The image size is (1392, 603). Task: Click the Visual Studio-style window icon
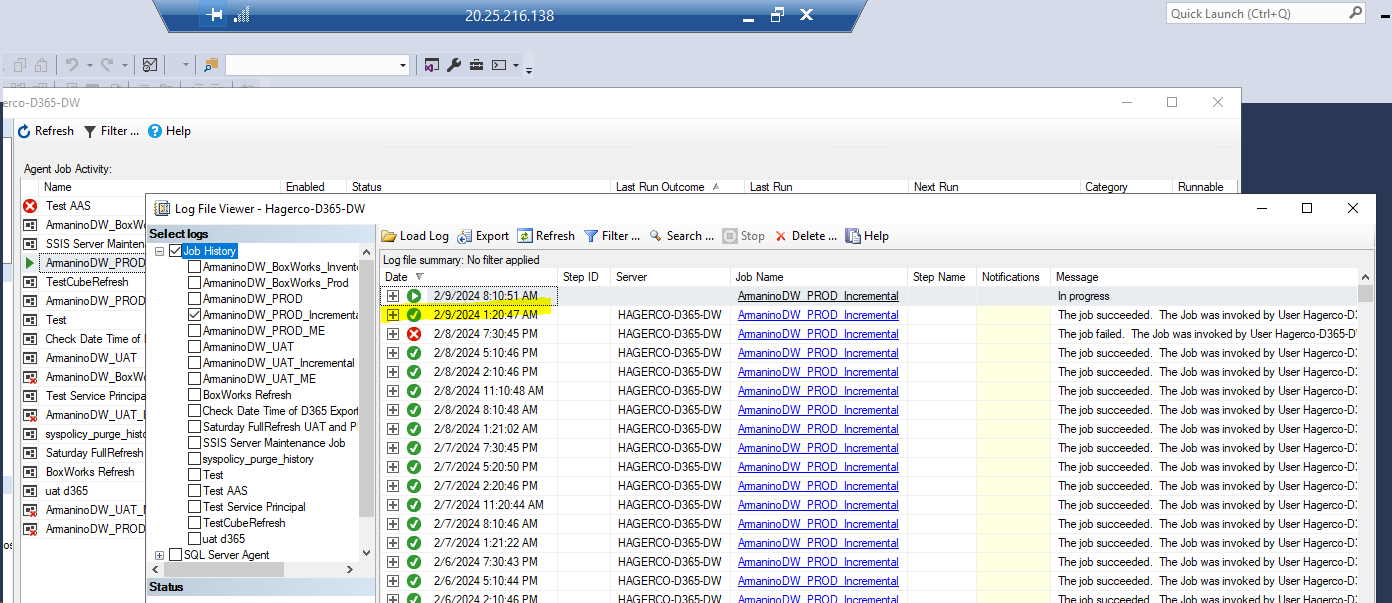(x=432, y=65)
